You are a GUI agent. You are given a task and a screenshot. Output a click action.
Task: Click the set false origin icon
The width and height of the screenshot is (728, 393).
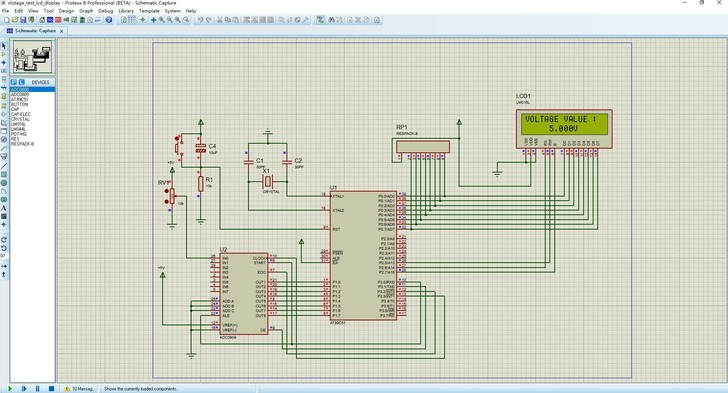142,20
